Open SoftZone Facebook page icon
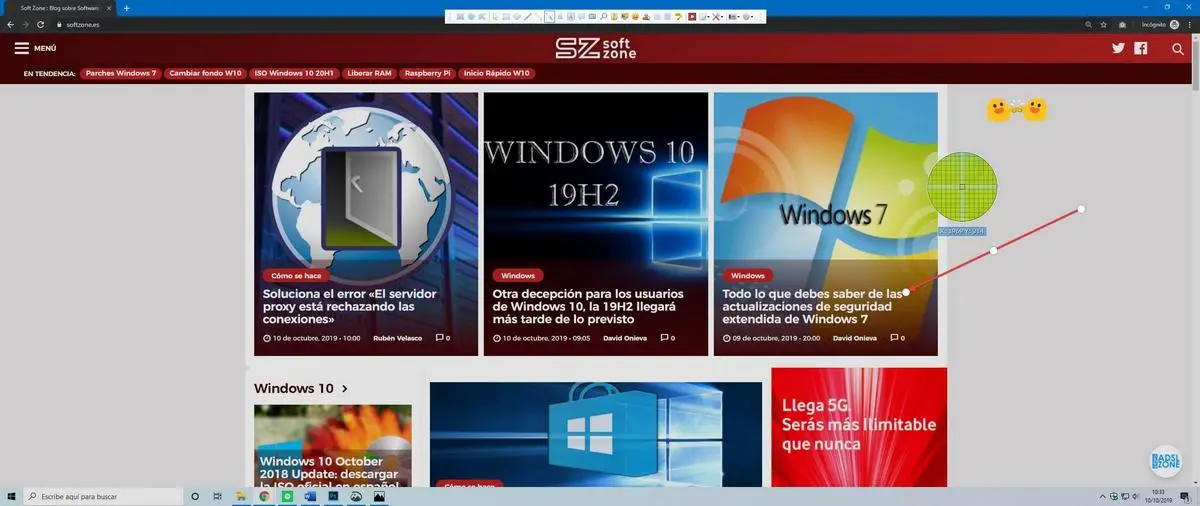The width and height of the screenshot is (1200, 506). pos(1141,49)
